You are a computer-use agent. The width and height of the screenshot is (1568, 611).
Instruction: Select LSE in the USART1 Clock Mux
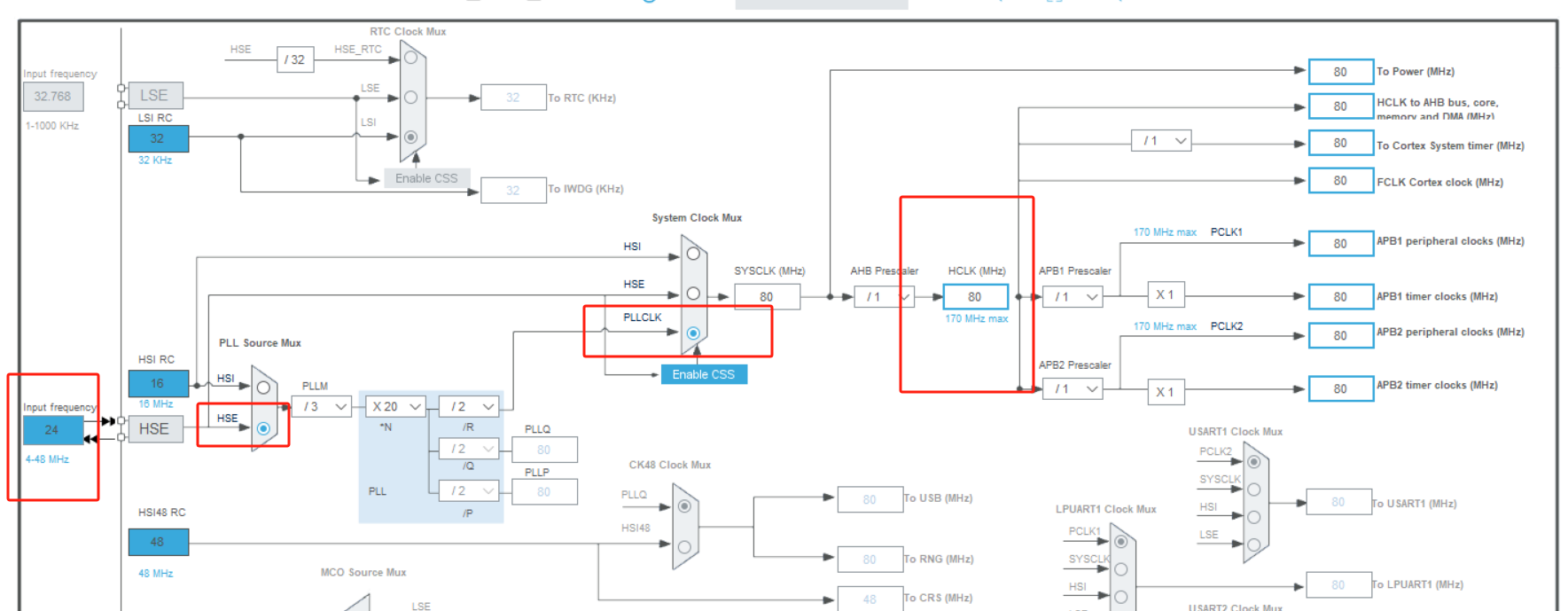pos(1253,544)
